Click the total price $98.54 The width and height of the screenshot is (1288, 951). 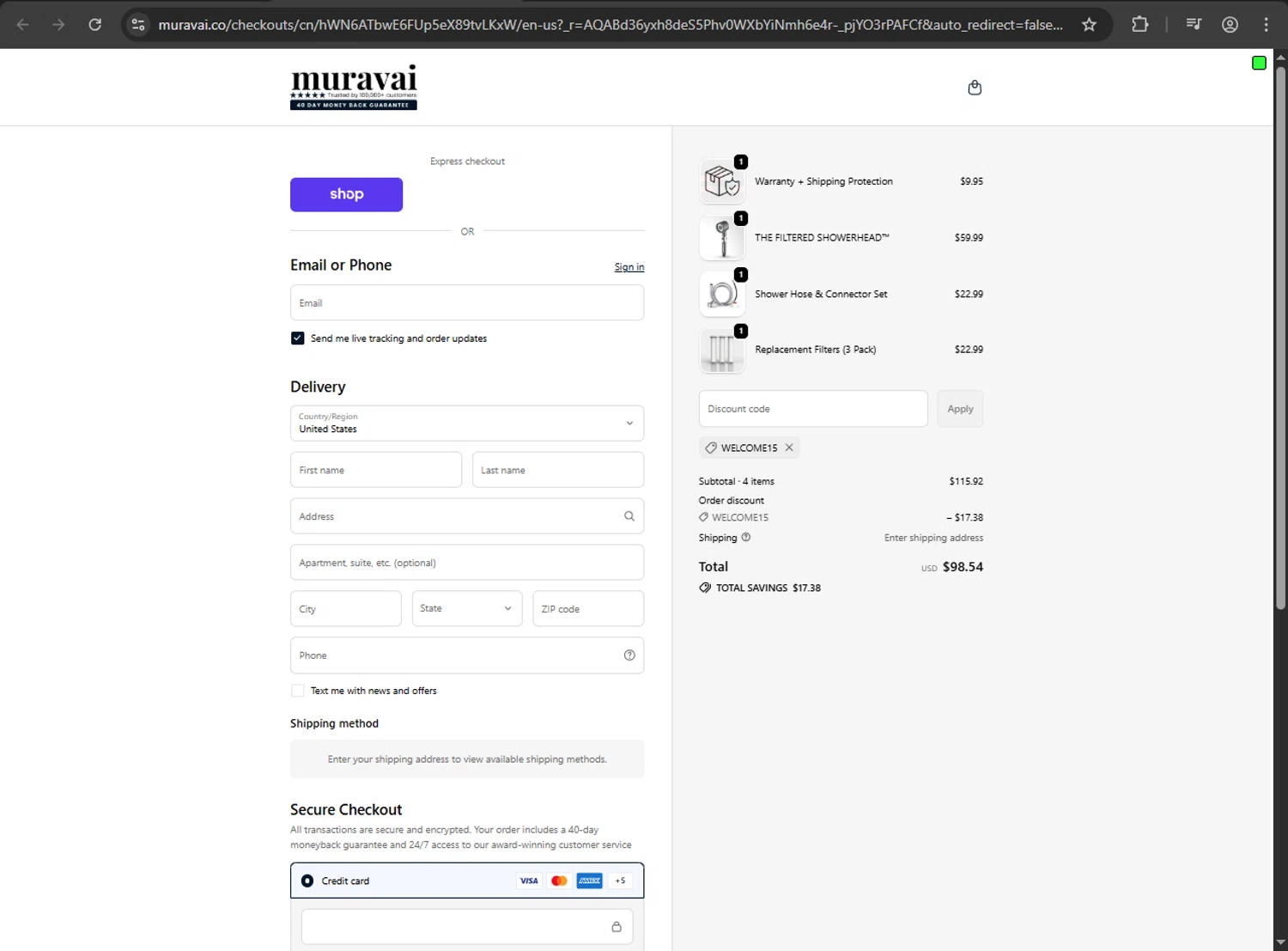963,567
